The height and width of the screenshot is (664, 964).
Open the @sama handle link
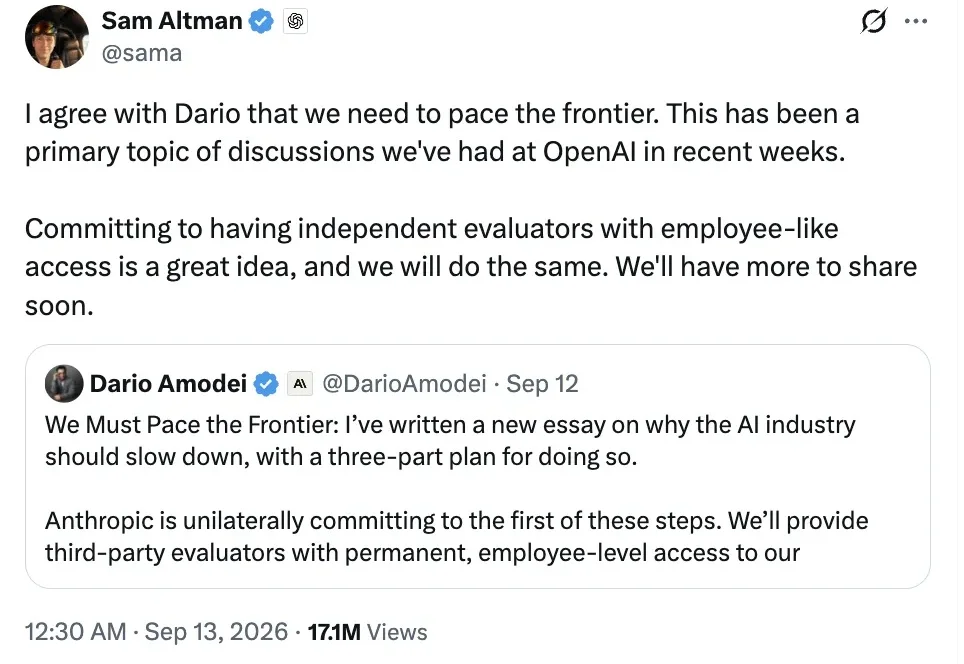coord(141,53)
